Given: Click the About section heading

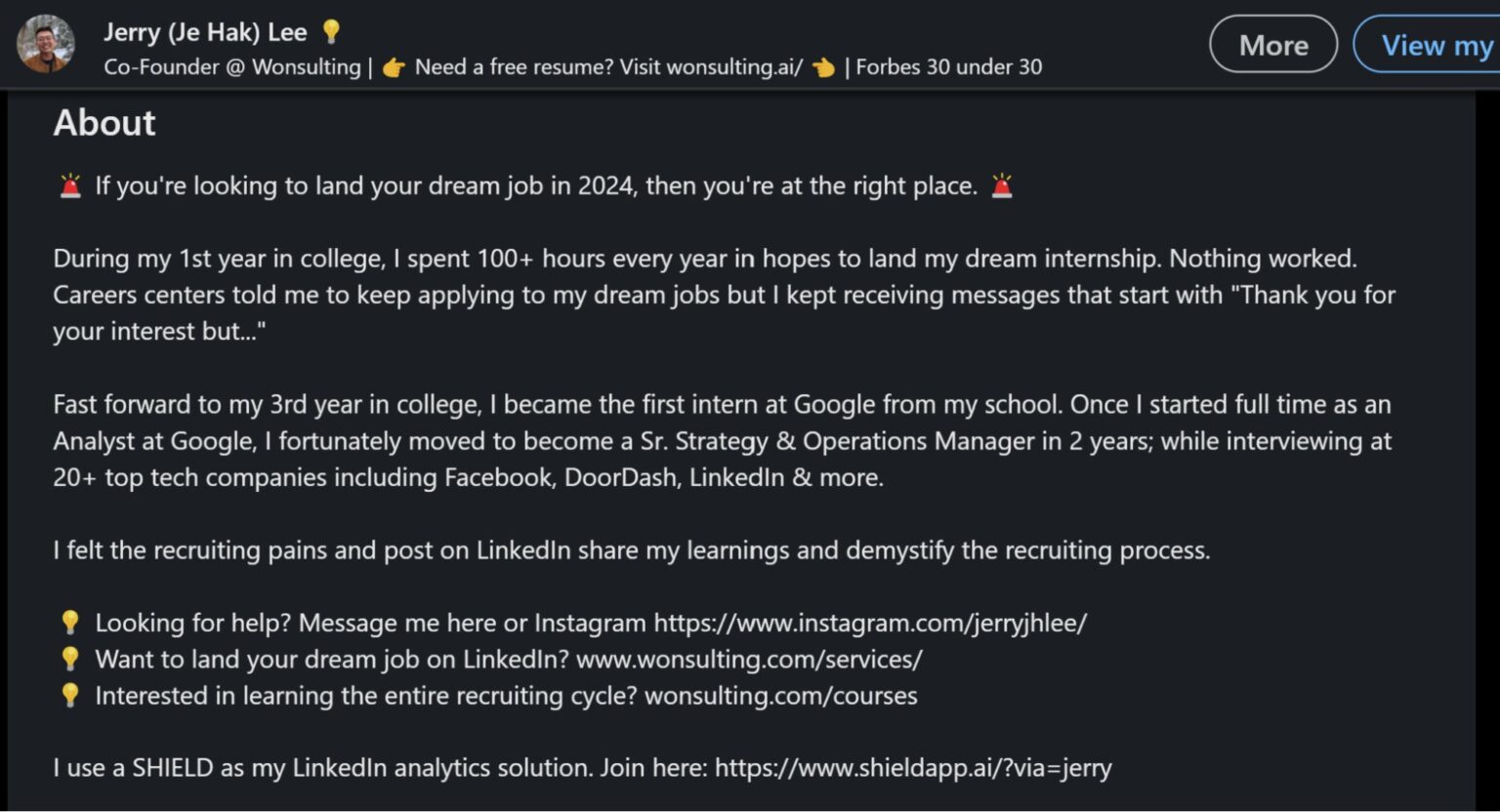Looking at the screenshot, I should coord(104,123).
